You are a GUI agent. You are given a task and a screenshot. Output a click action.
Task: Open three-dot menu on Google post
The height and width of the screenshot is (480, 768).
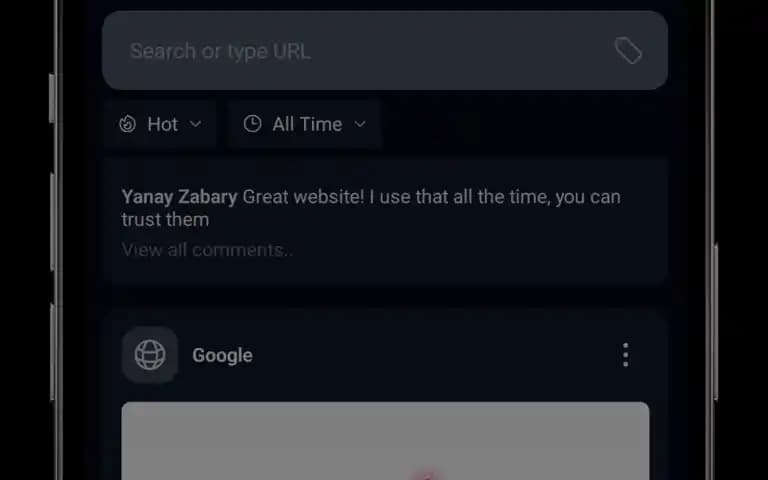coord(625,355)
